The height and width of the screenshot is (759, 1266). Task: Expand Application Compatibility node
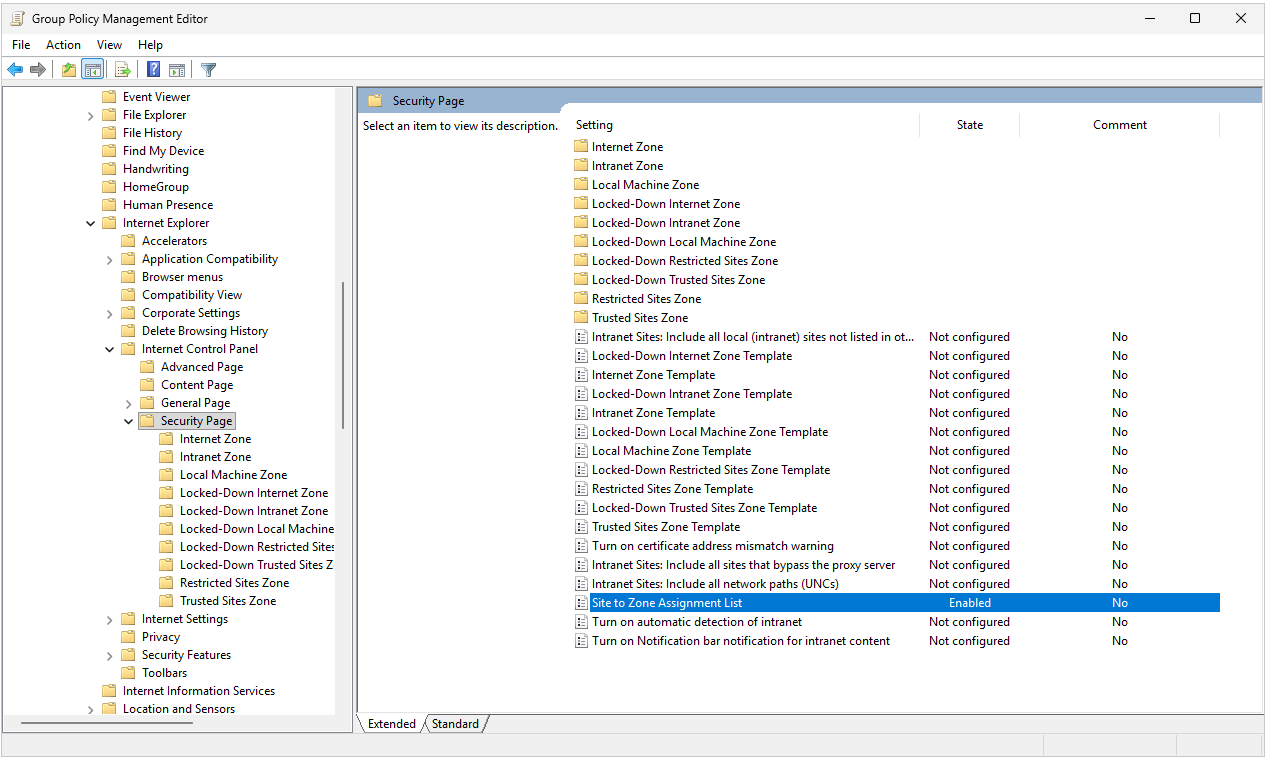click(x=110, y=260)
